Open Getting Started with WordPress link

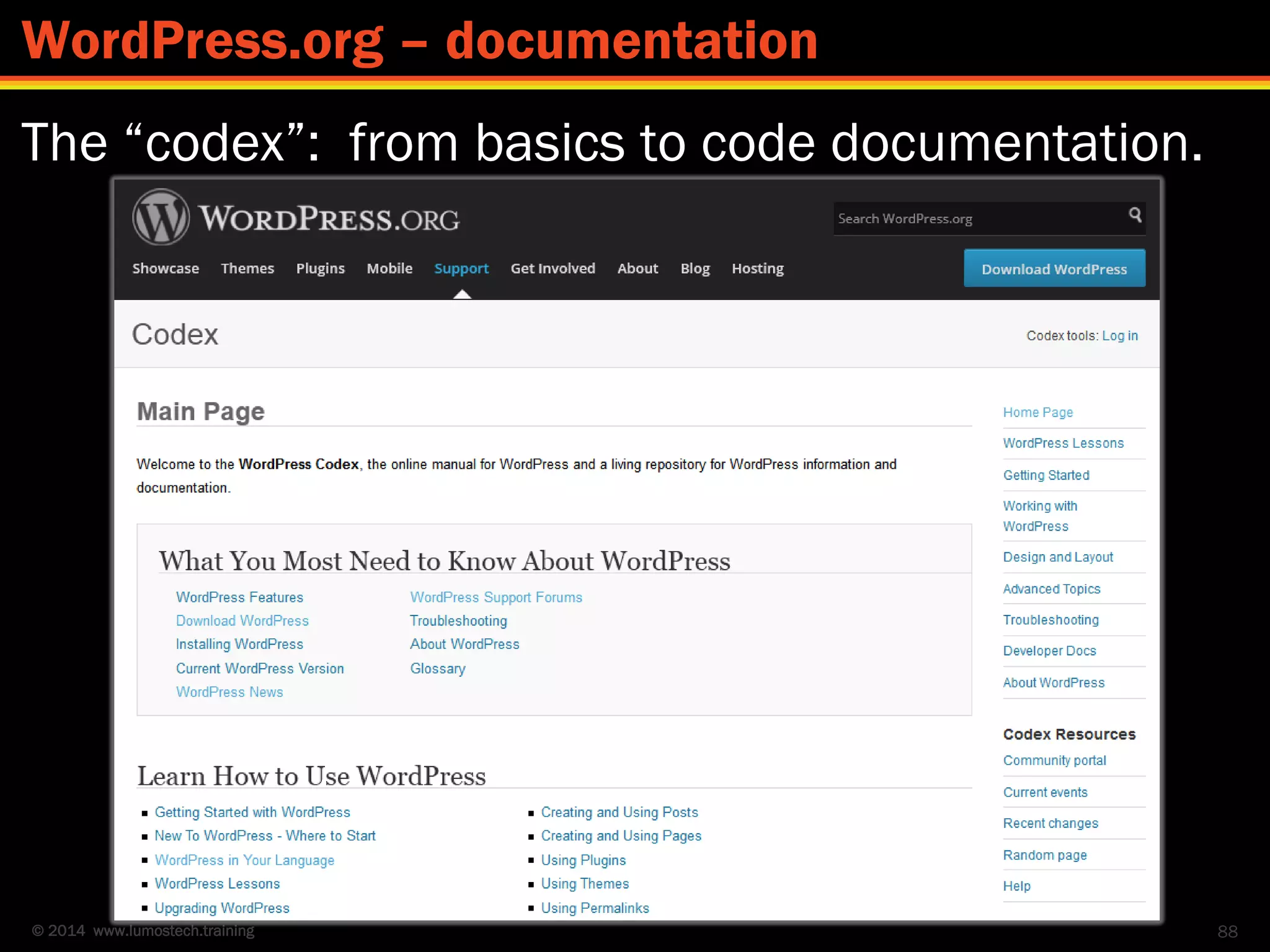pyautogui.click(x=252, y=812)
